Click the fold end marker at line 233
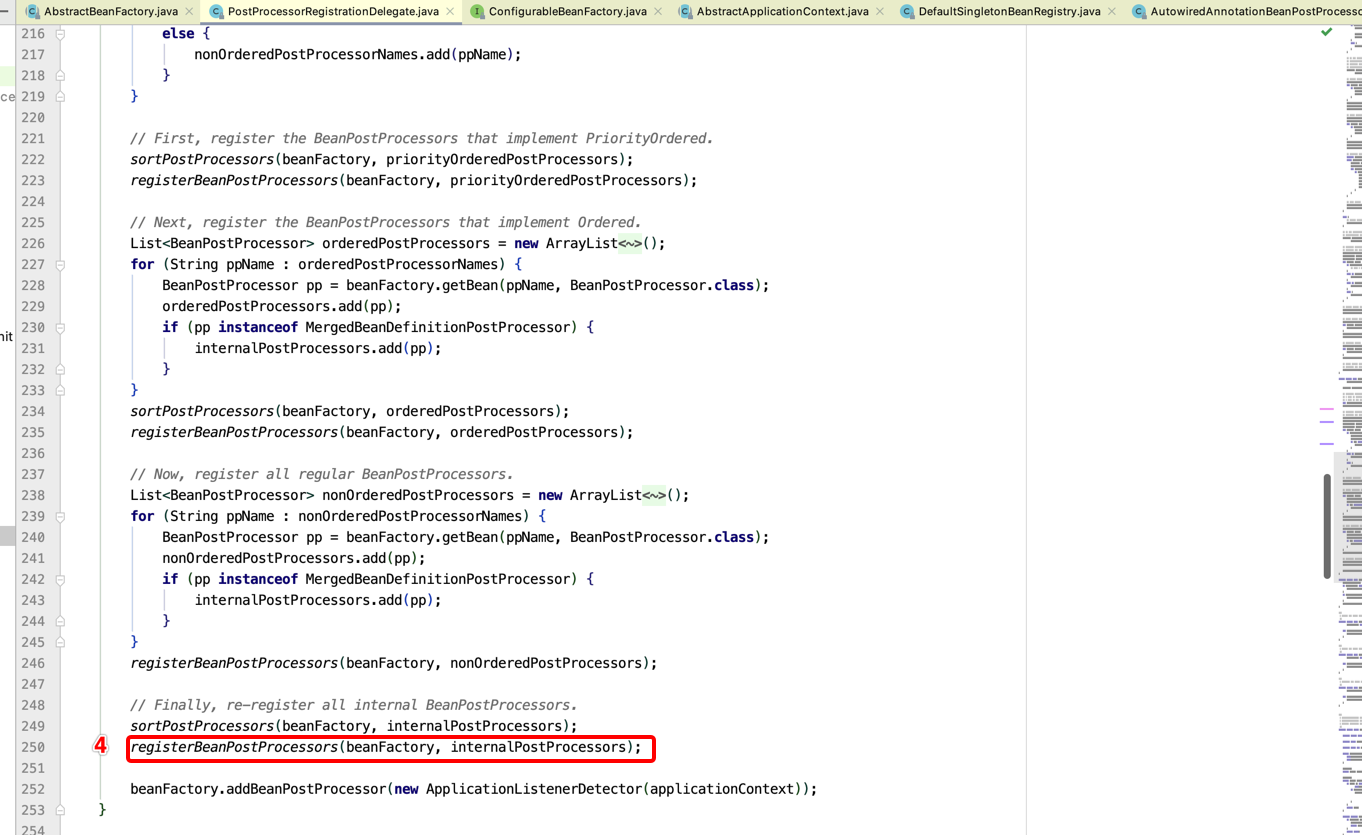Image resolution: width=1362 pixels, height=835 pixels. (x=60, y=390)
